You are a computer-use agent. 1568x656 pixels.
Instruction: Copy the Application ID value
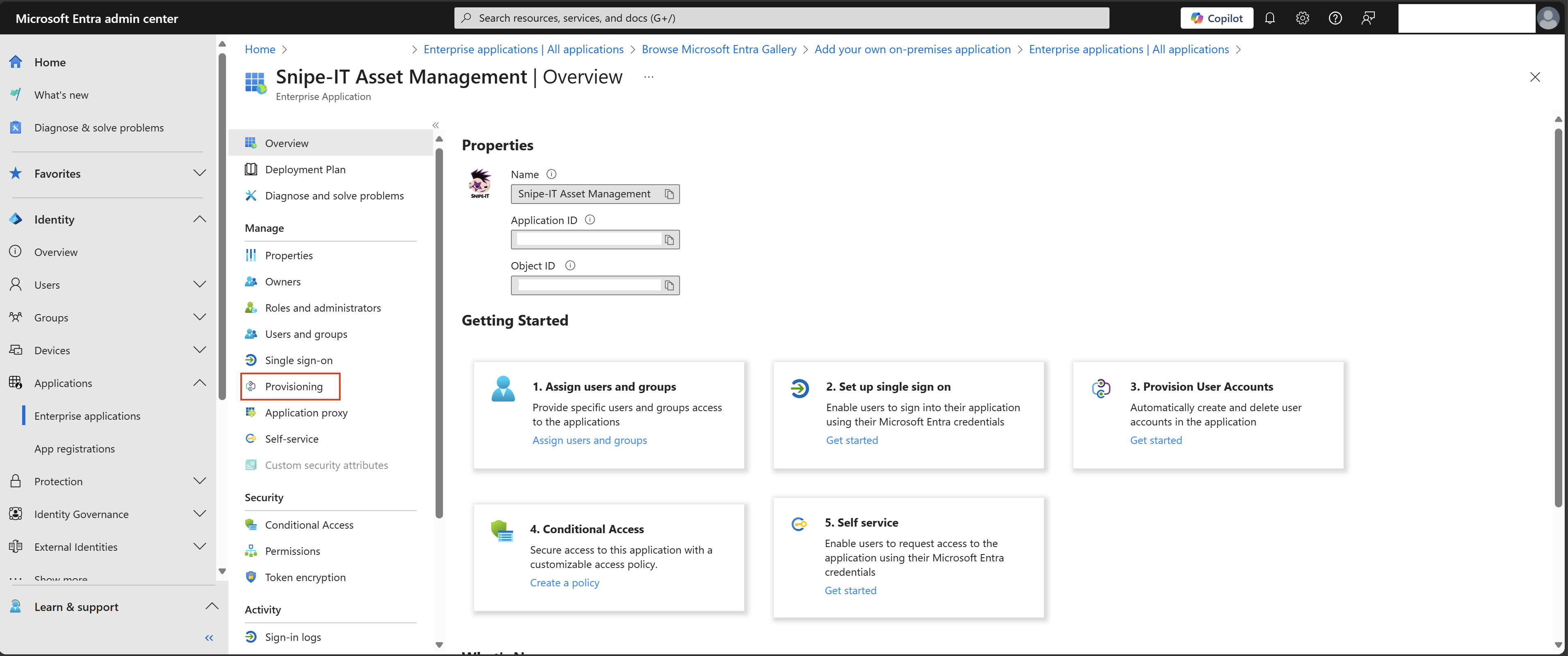(669, 240)
